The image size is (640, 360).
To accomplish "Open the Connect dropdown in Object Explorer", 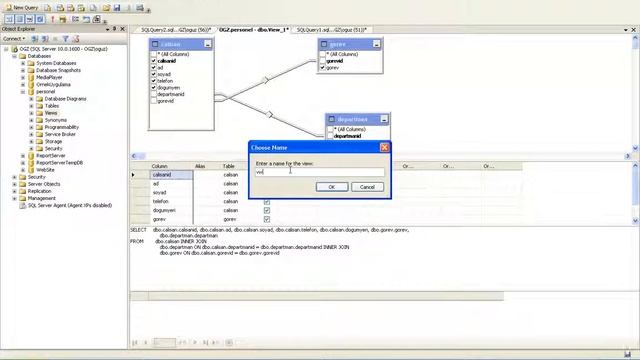I will [14, 38].
